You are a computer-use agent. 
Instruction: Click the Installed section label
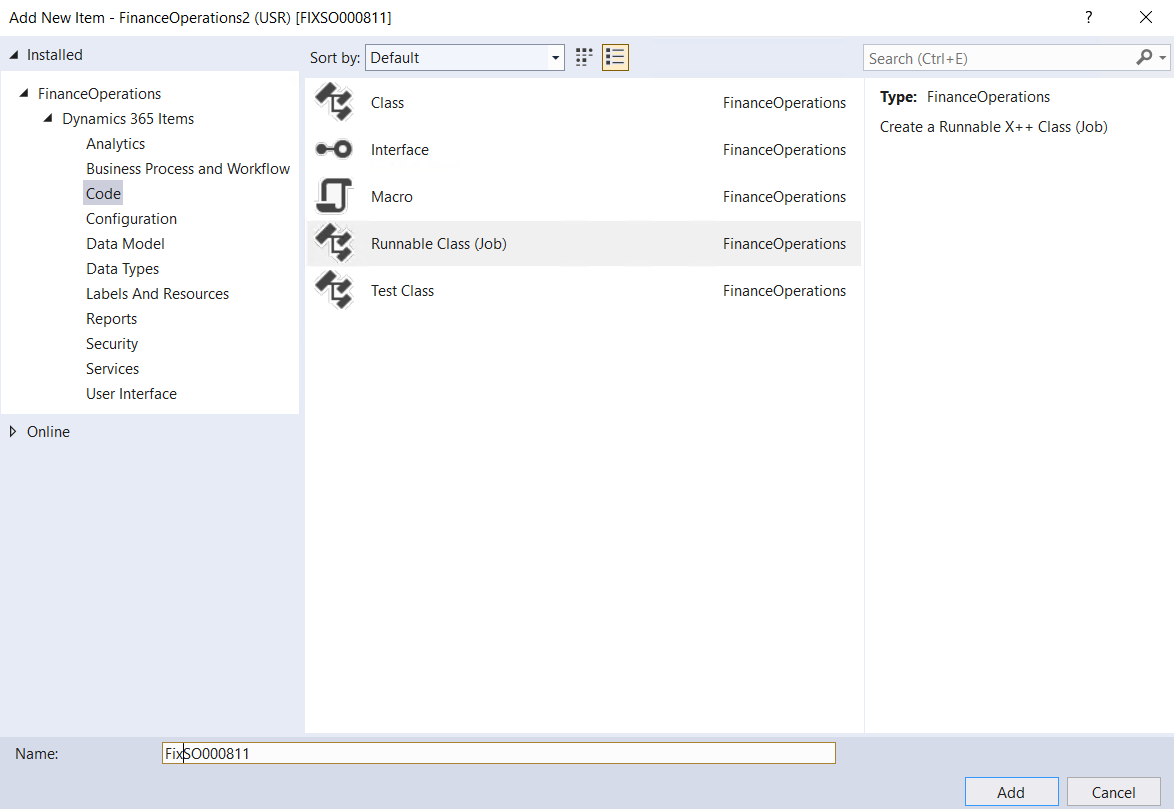click(x=55, y=55)
